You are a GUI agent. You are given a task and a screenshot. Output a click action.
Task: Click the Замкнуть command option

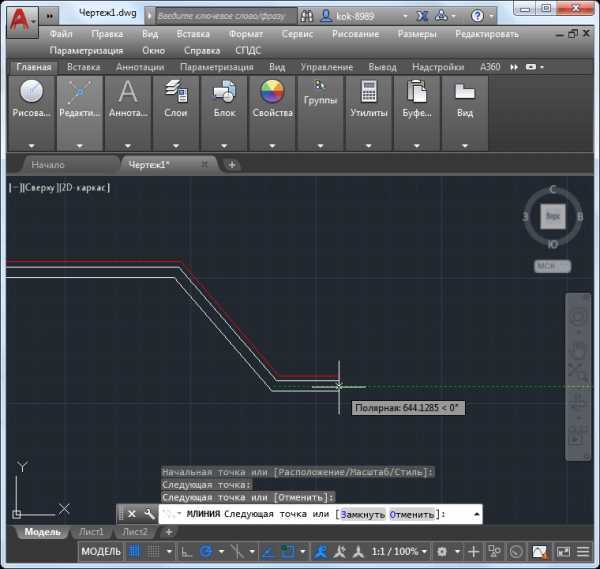(362, 514)
